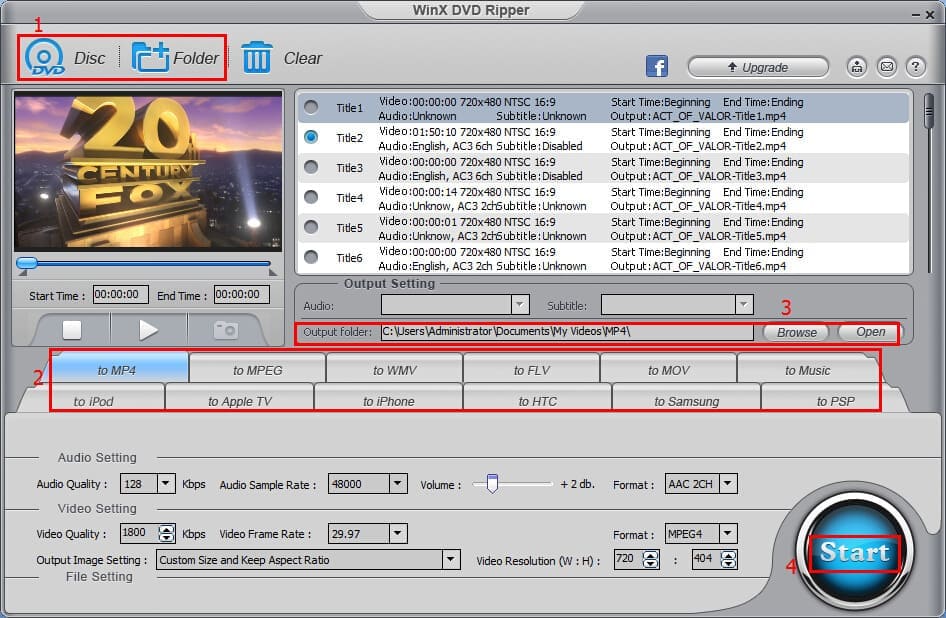Stop preview playback with the stop button
The height and width of the screenshot is (618, 946).
tap(72, 330)
